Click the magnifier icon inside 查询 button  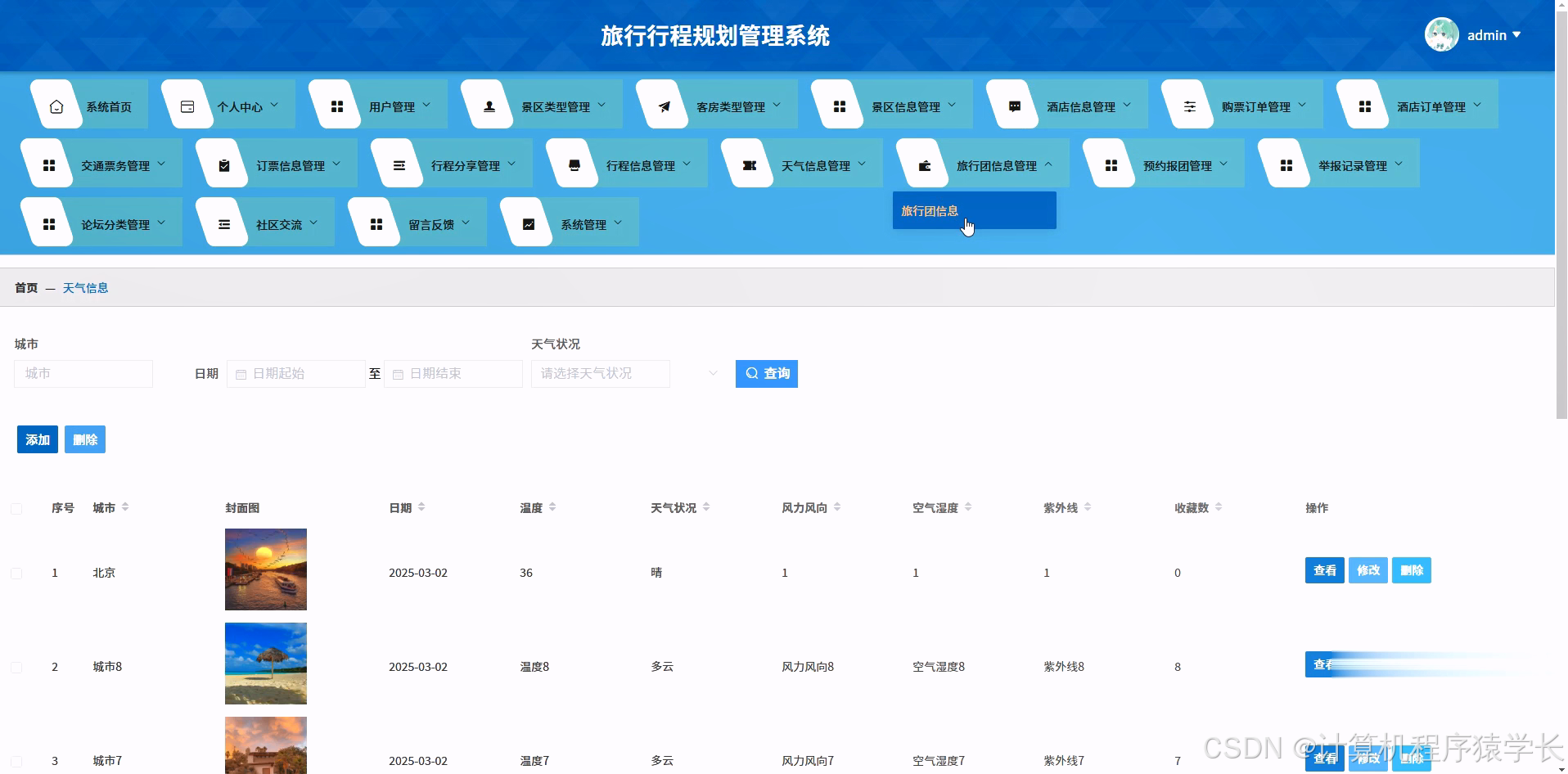tap(751, 374)
